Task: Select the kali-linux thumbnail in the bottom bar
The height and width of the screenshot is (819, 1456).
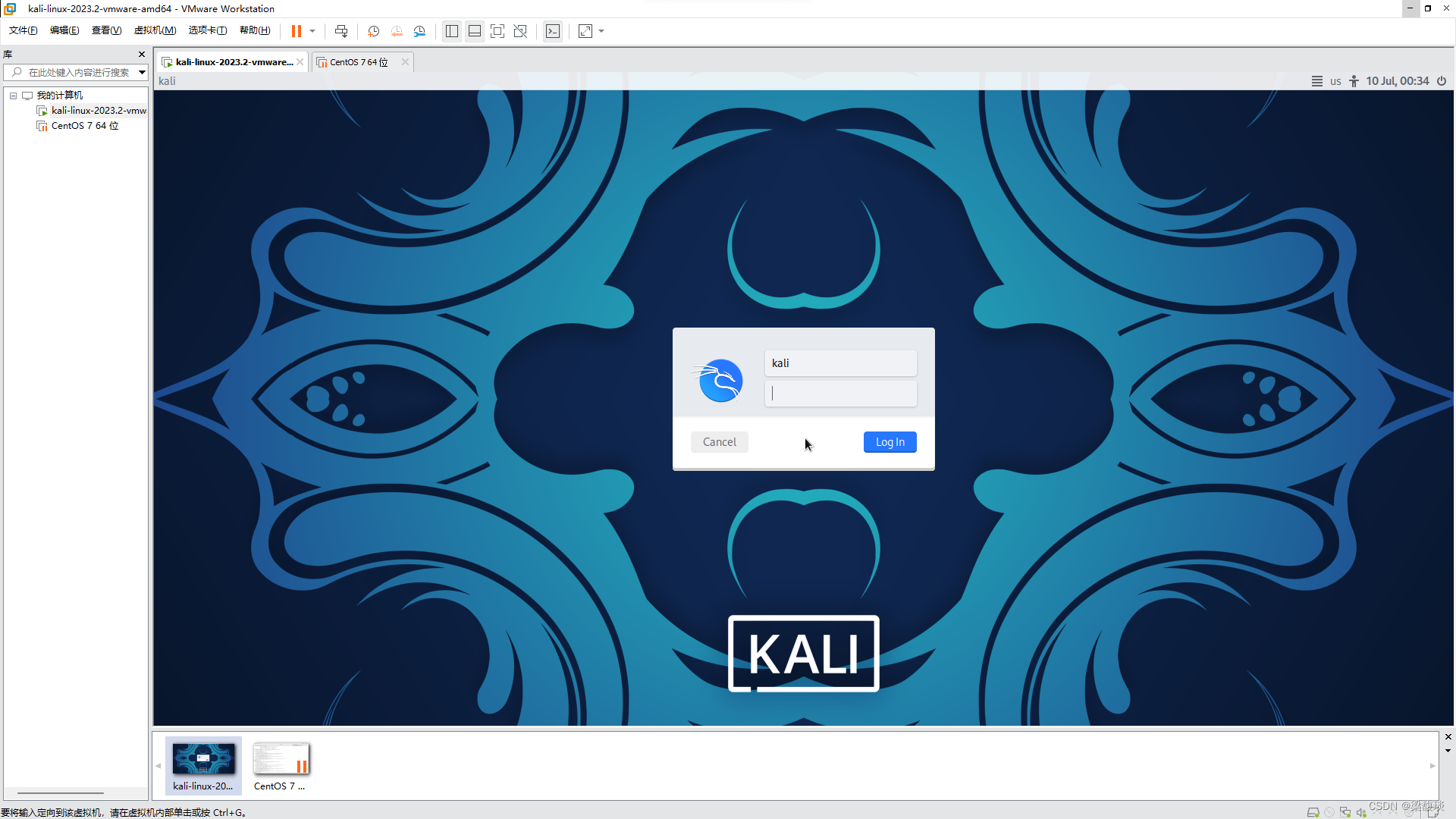Action: point(203,766)
